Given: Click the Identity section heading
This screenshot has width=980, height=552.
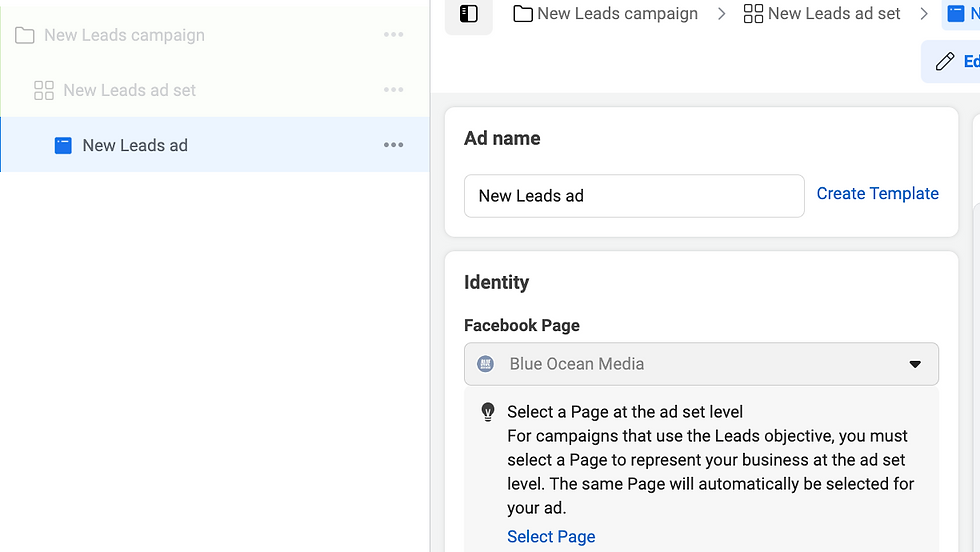Looking at the screenshot, I should pyautogui.click(x=496, y=283).
